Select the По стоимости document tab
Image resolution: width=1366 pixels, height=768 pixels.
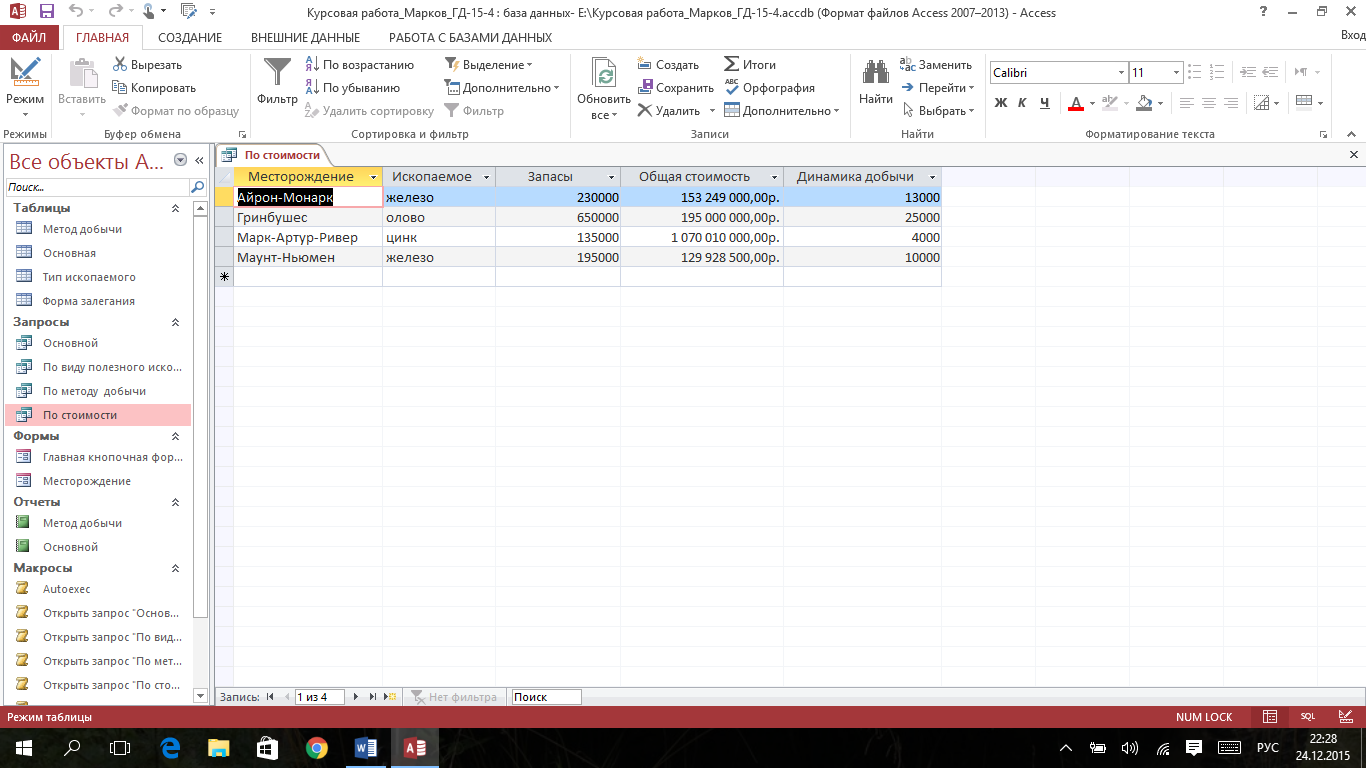[x=273, y=155]
